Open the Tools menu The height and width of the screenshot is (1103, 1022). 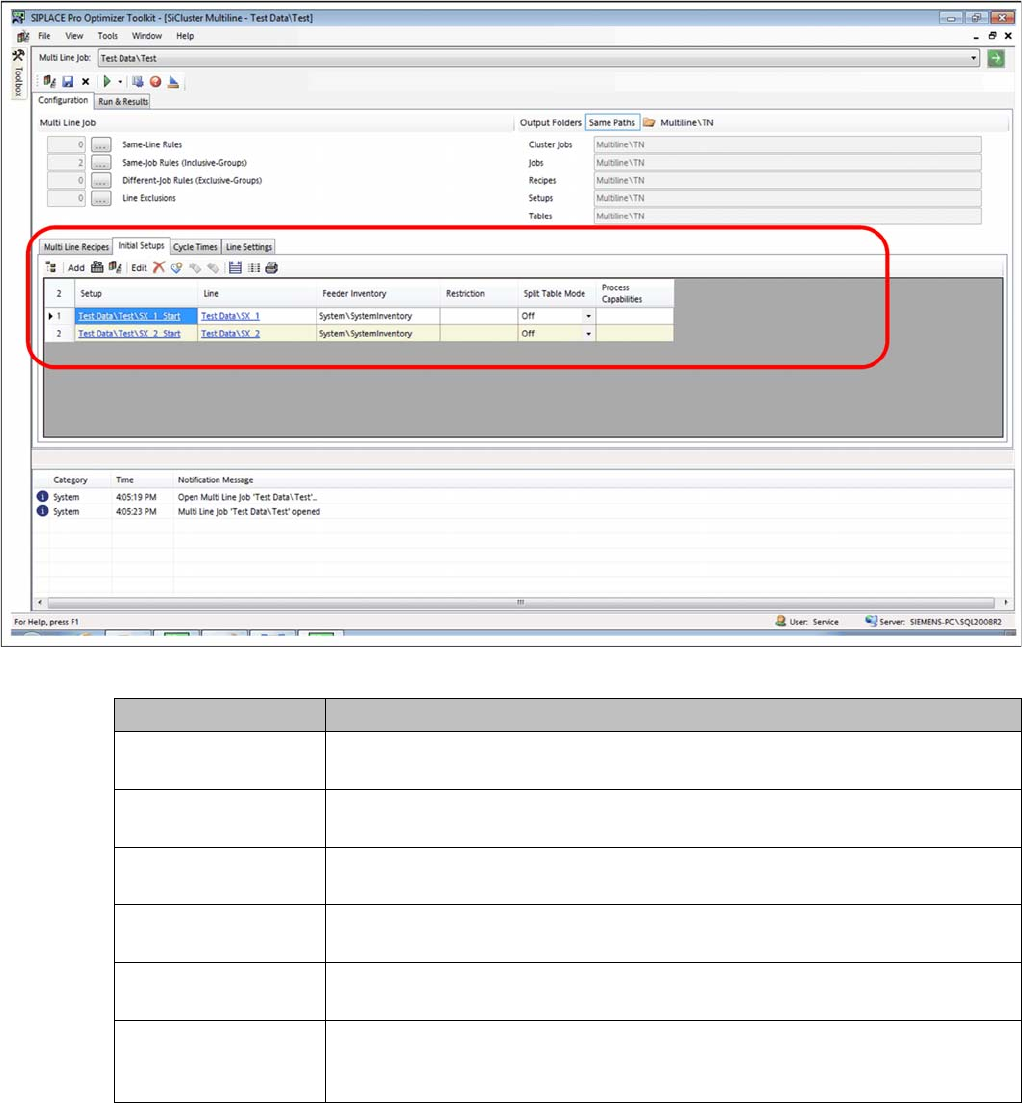pyautogui.click(x=108, y=36)
